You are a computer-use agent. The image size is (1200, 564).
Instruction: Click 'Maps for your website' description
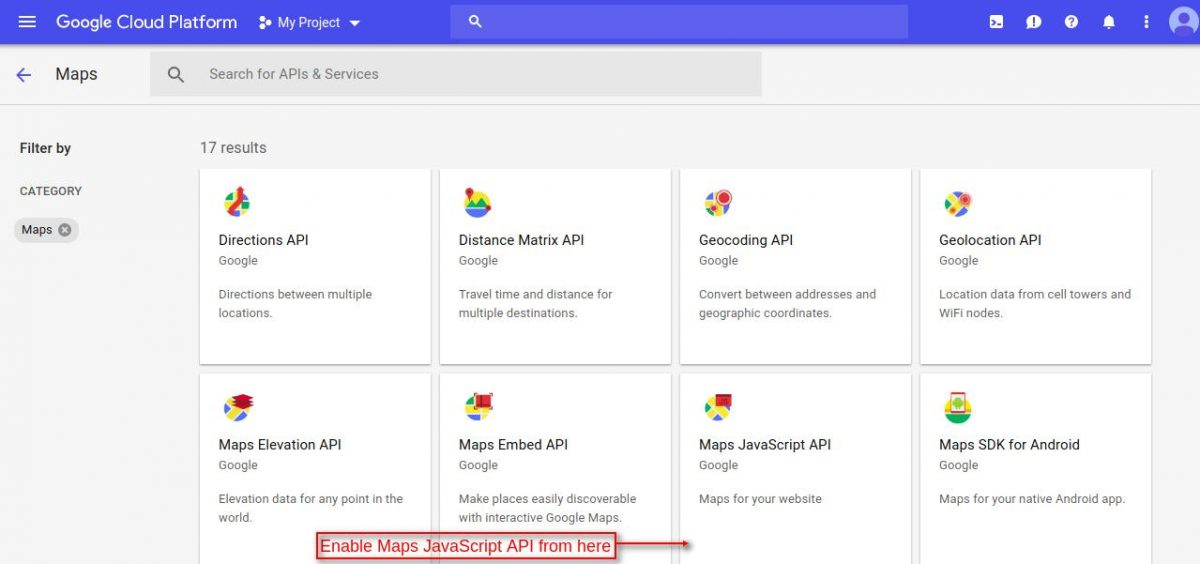tap(760, 499)
